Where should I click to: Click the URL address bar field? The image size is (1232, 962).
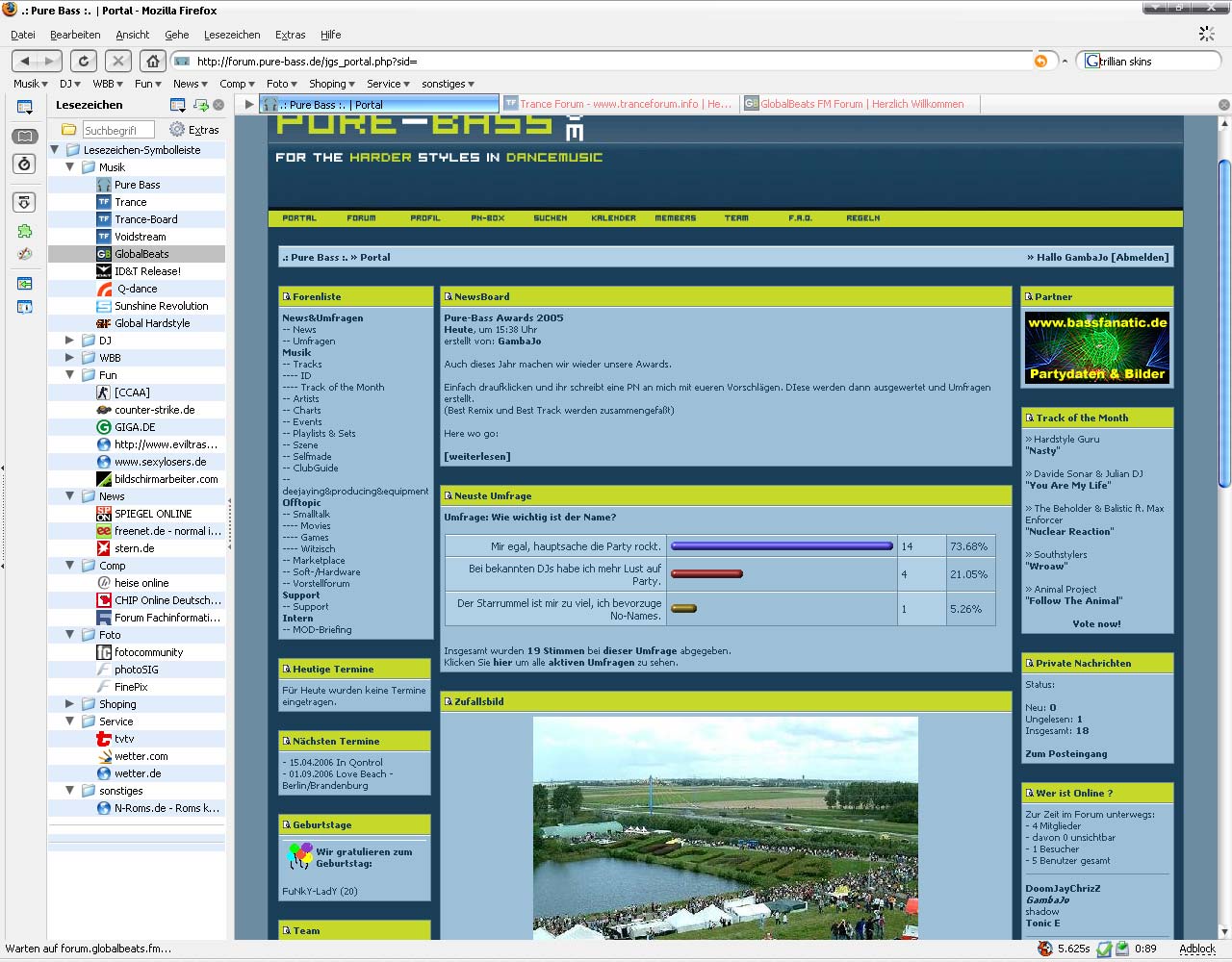click(x=612, y=61)
